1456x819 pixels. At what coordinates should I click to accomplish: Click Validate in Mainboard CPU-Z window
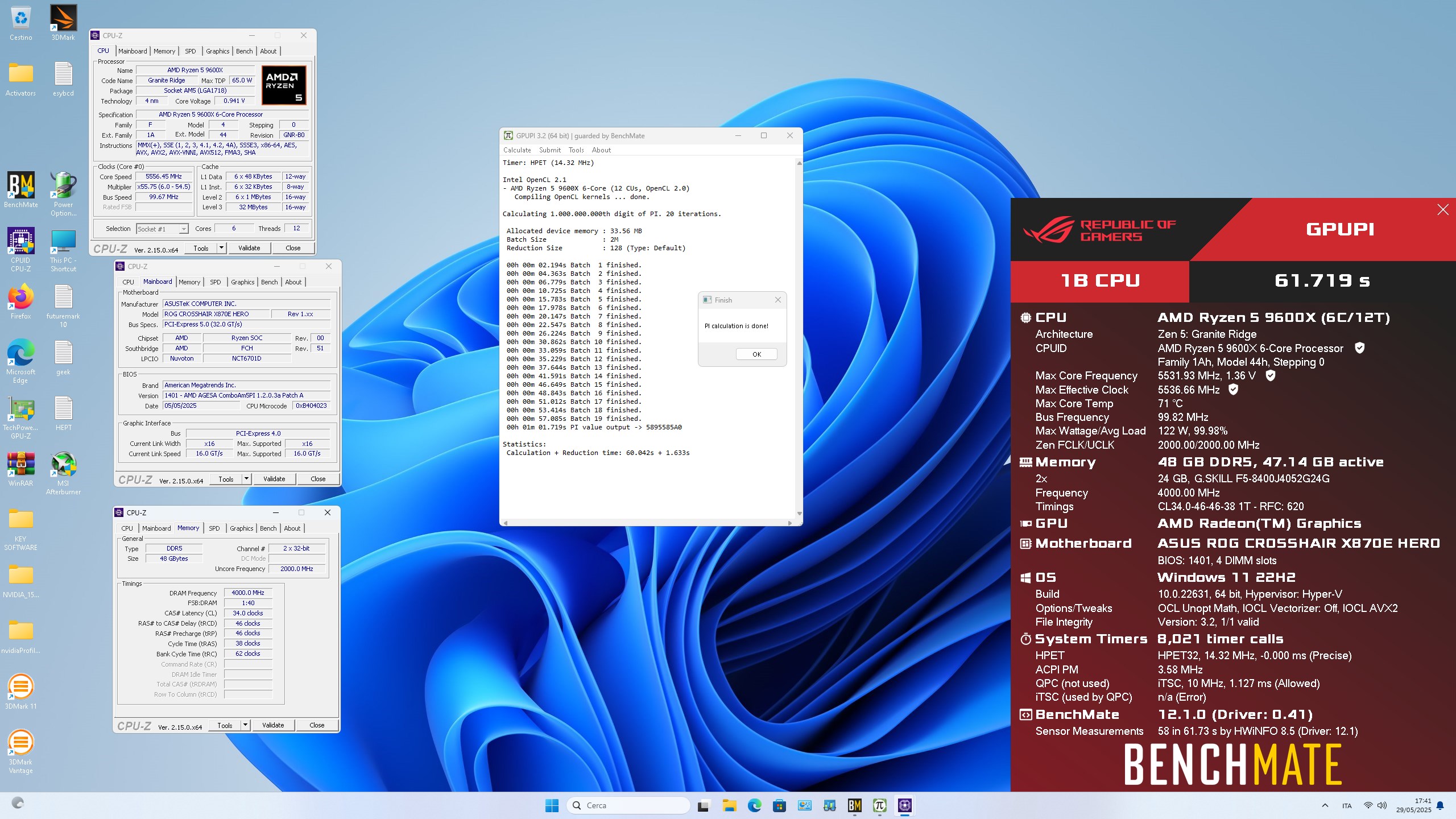[x=274, y=479]
